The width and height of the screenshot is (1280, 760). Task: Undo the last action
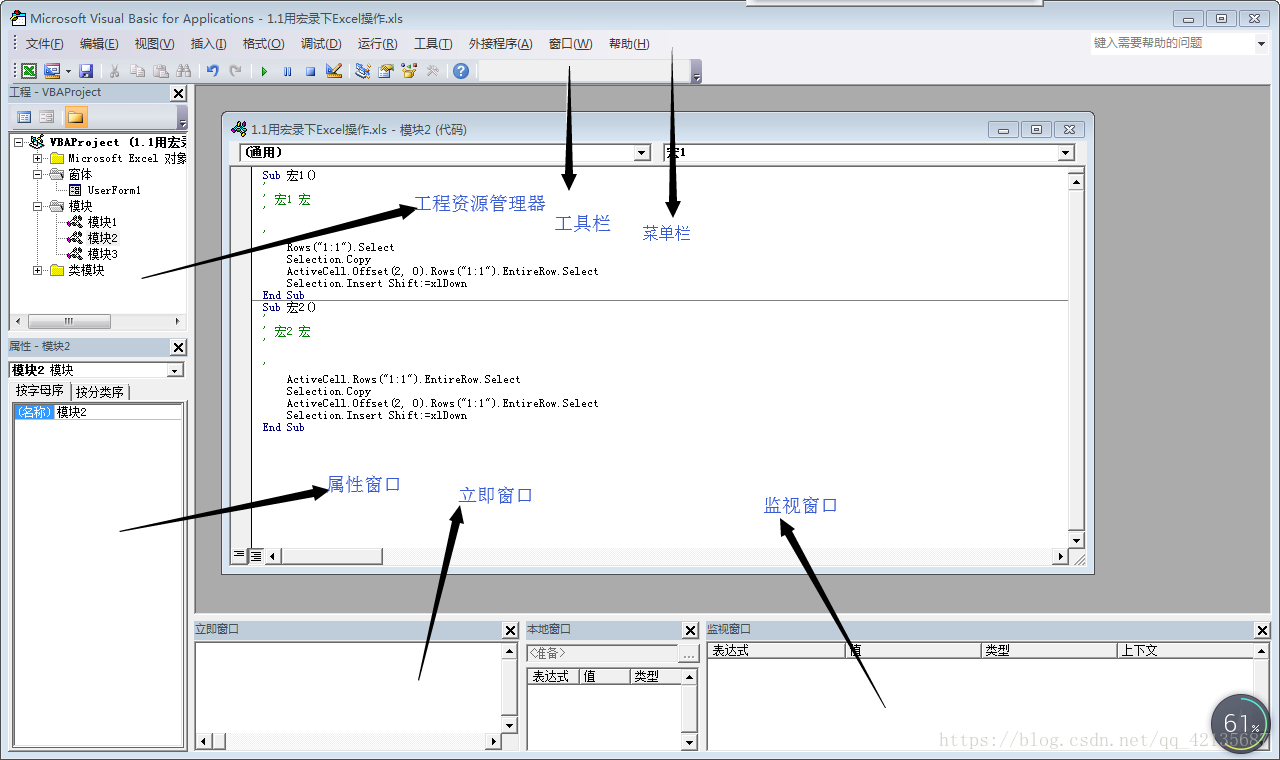[212, 71]
